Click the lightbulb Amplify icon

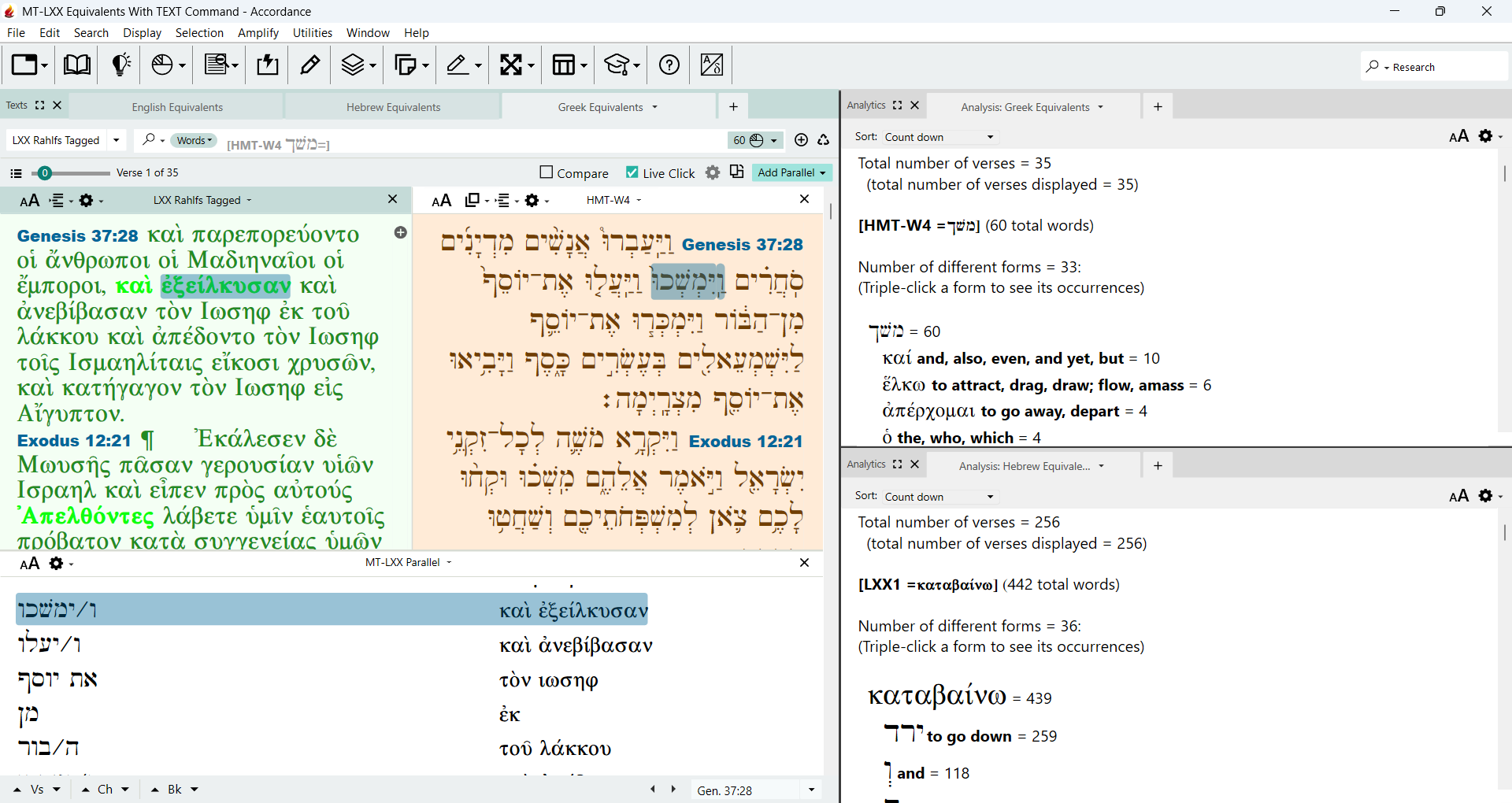tap(120, 65)
